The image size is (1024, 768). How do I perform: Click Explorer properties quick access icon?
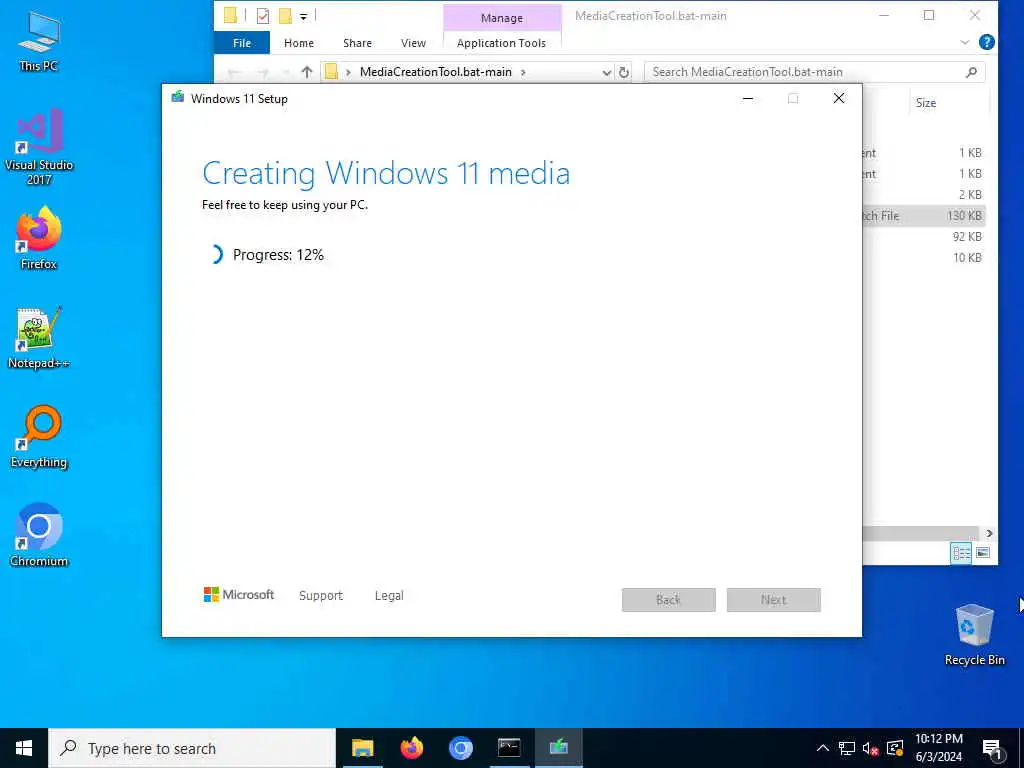coord(263,16)
